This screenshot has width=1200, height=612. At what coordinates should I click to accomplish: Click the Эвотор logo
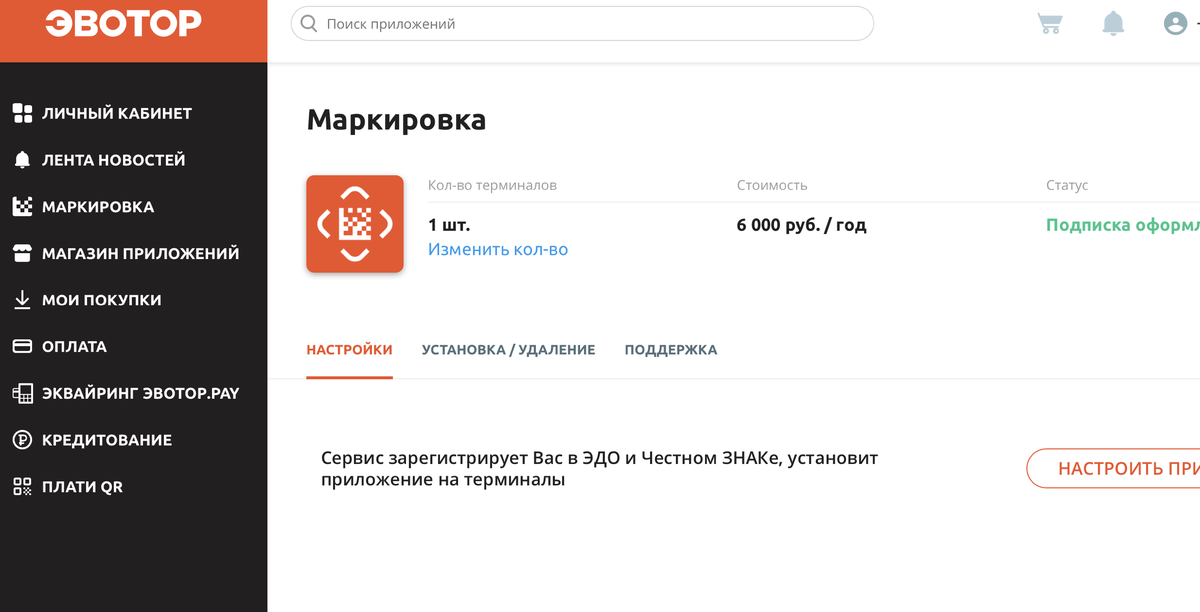123,23
